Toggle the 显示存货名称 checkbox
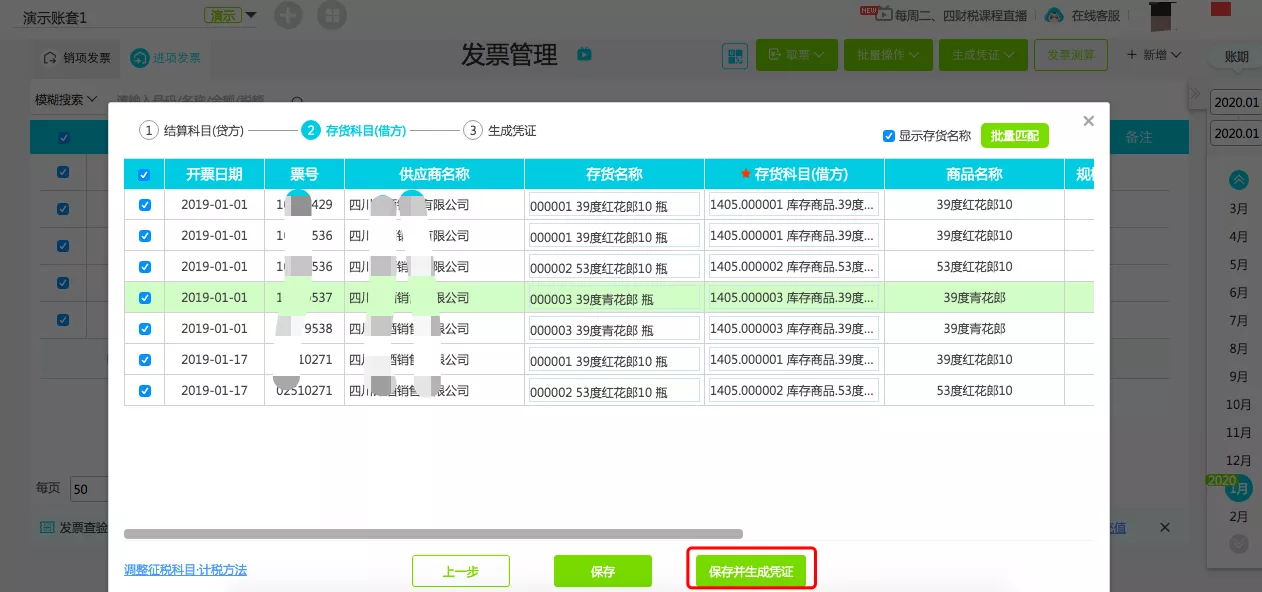Viewport: 1262px width, 592px height. point(889,136)
